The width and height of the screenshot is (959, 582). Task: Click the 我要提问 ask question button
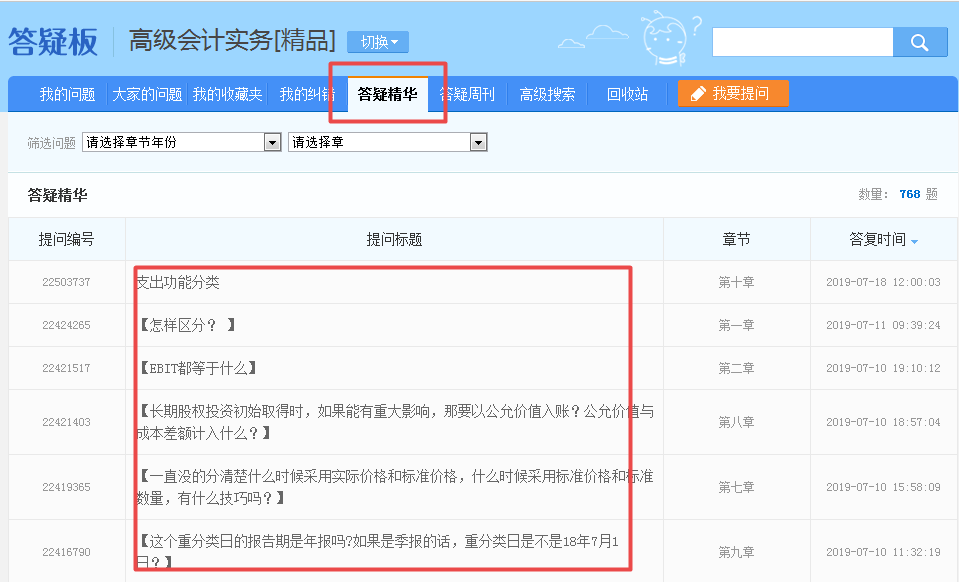[x=732, y=94]
